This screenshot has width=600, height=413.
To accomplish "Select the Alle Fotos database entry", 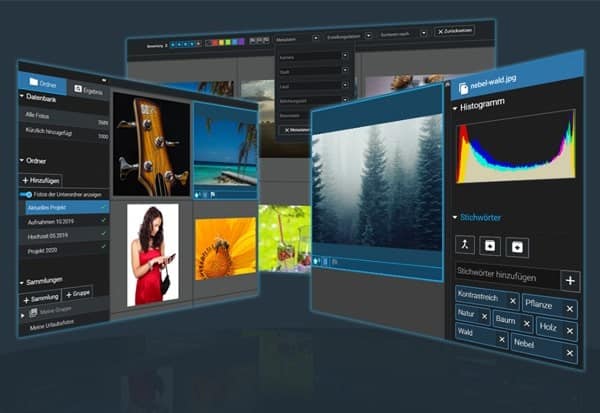I will 64,118.
